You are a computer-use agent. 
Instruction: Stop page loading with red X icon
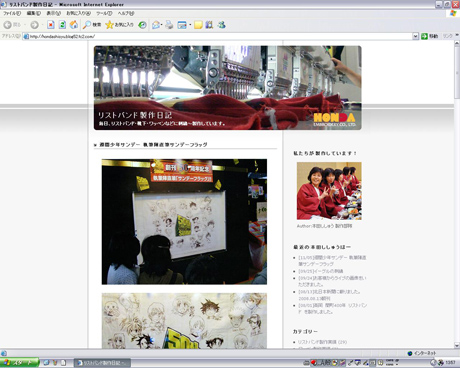click(x=51, y=25)
